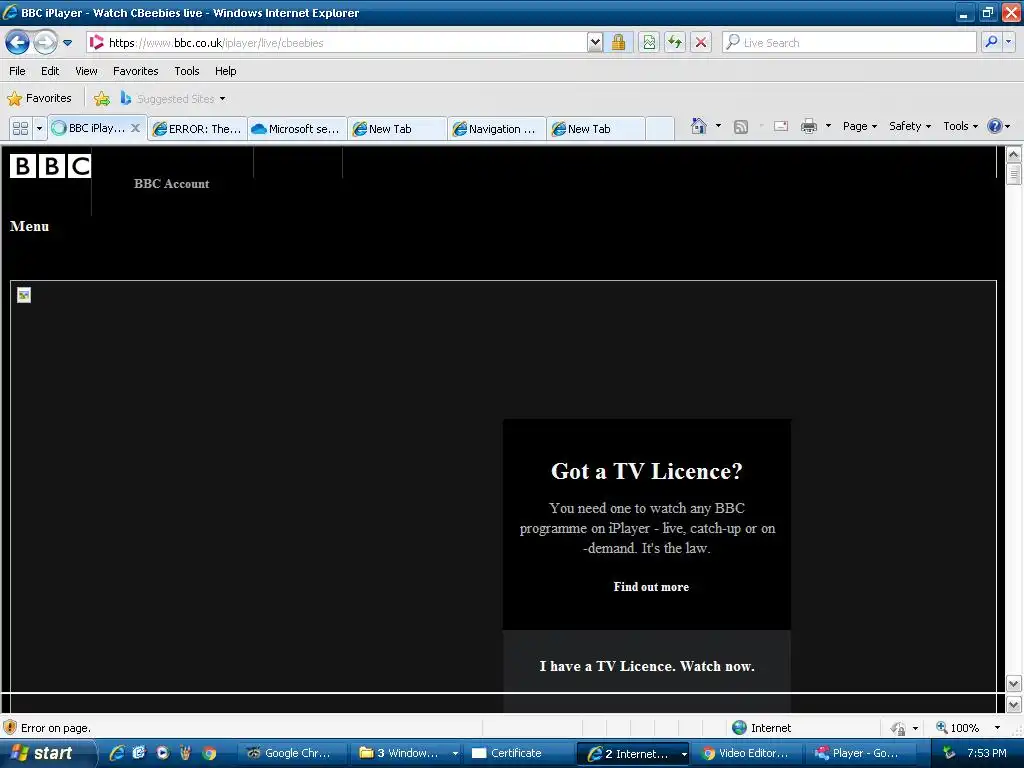Screen dimensions: 1024x768
Task: Open the Help menu
Action: click(x=225, y=71)
